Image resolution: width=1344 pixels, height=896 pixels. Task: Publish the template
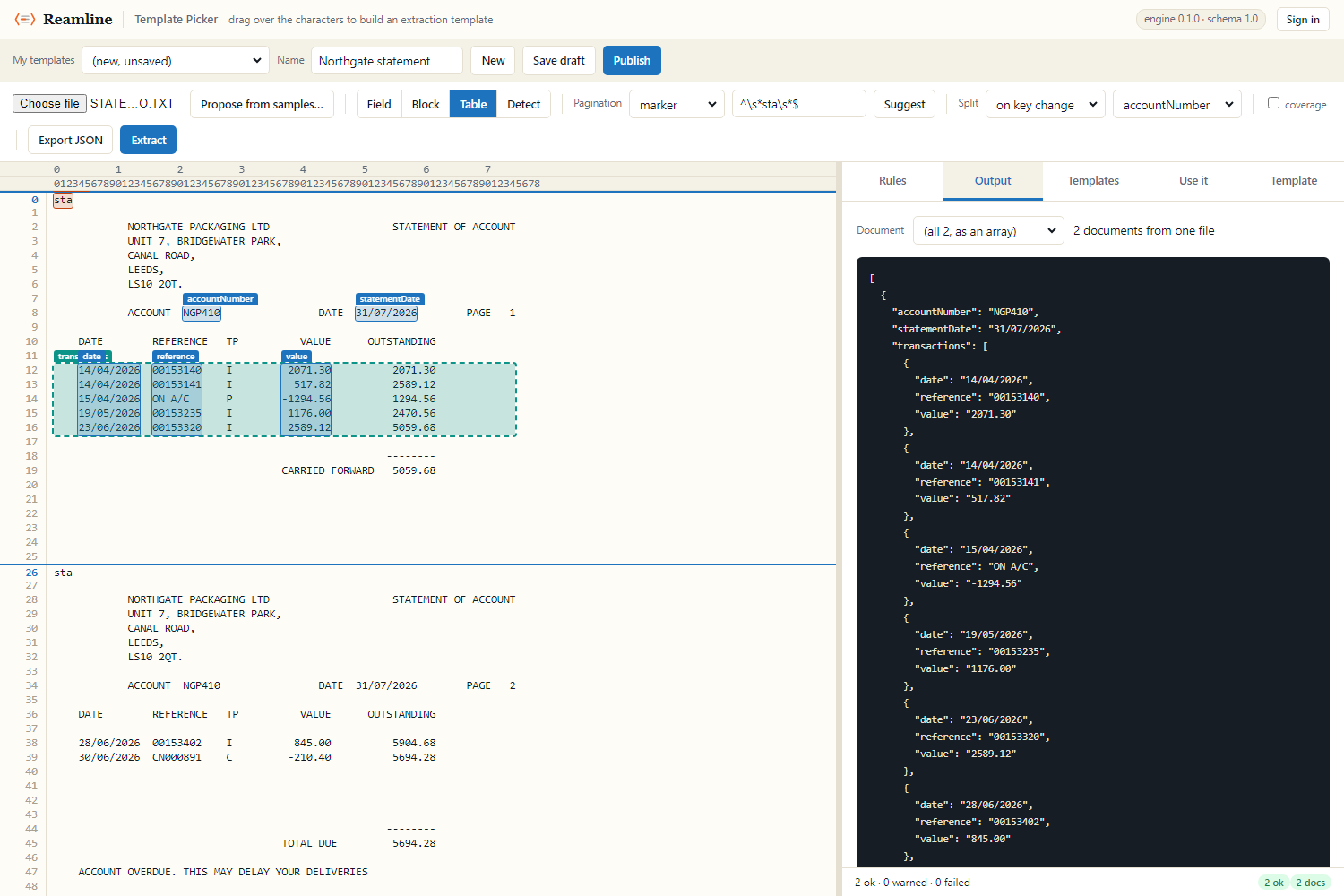pyautogui.click(x=632, y=60)
